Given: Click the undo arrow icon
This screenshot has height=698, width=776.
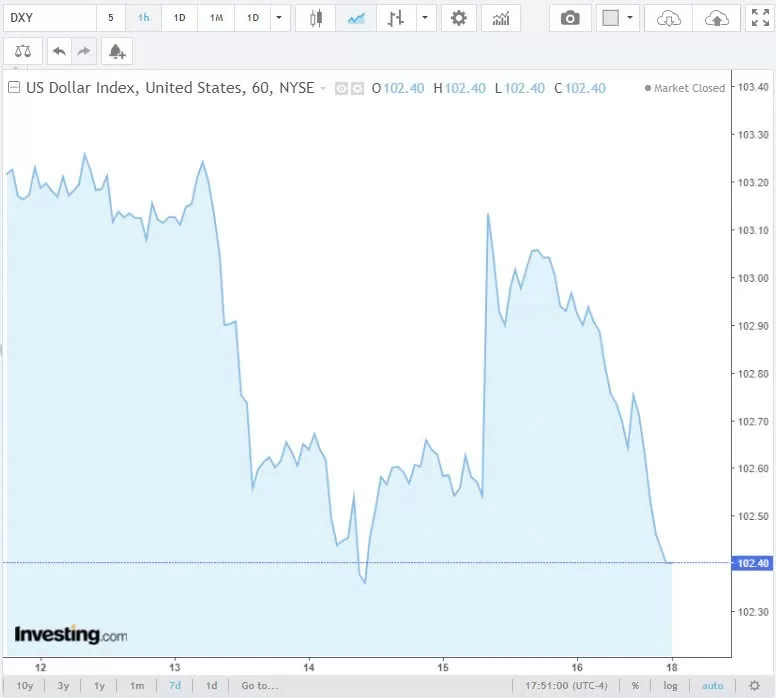Looking at the screenshot, I should (59, 51).
